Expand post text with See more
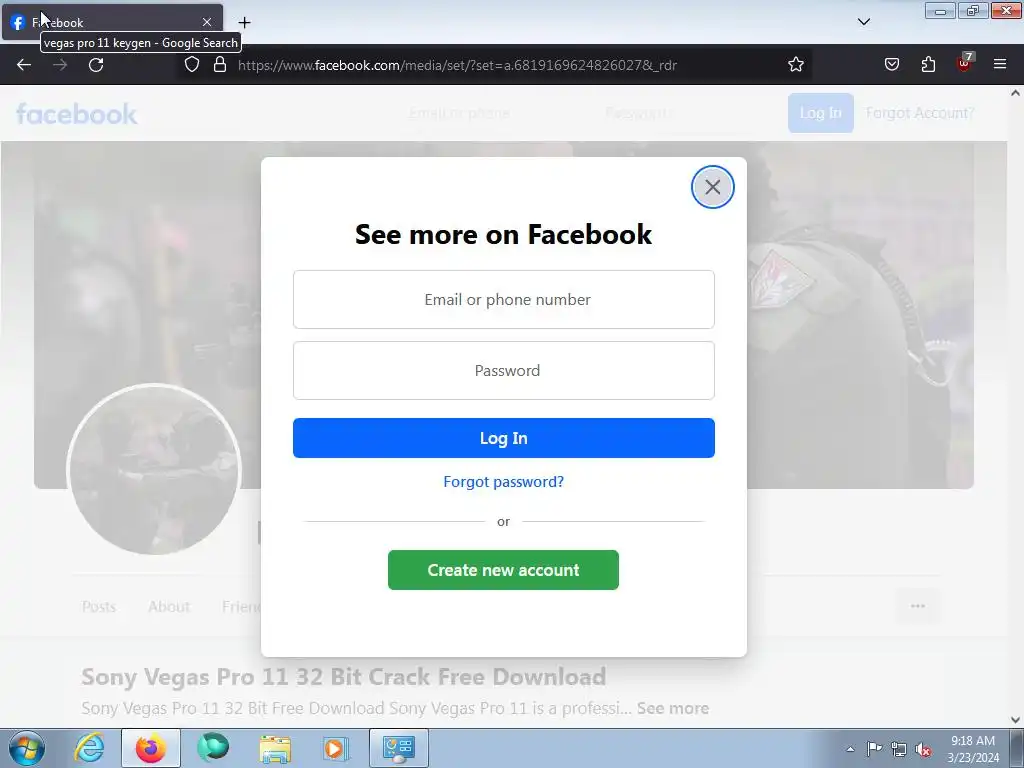The width and height of the screenshot is (1024, 768). (x=673, y=709)
